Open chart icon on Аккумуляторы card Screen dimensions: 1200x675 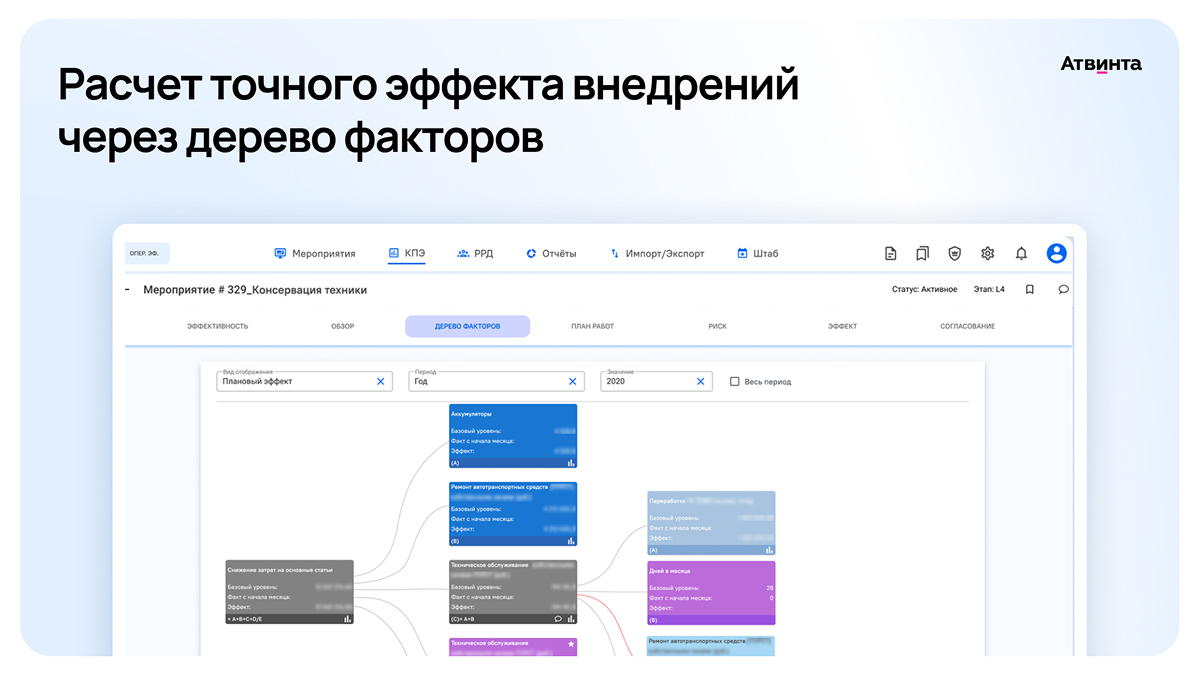571,463
